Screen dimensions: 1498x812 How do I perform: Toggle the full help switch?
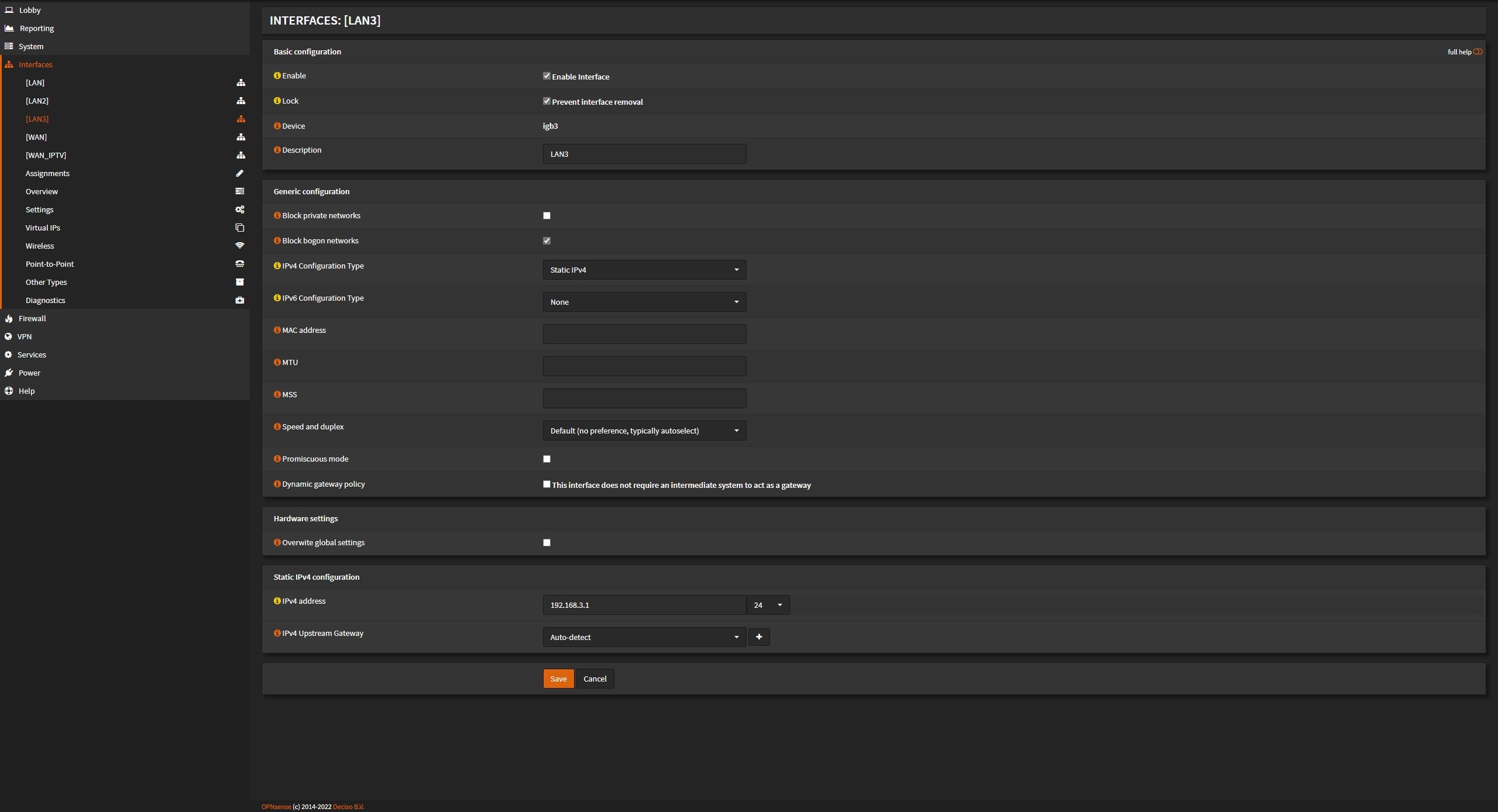pos(1478,51)
